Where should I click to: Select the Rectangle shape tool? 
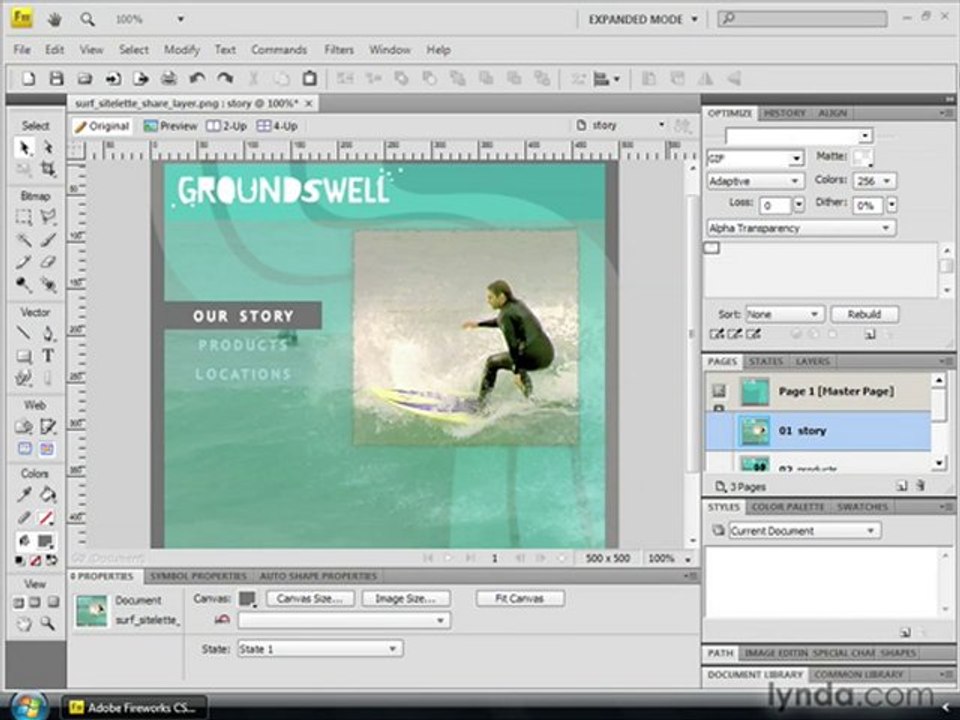point(24,356)
